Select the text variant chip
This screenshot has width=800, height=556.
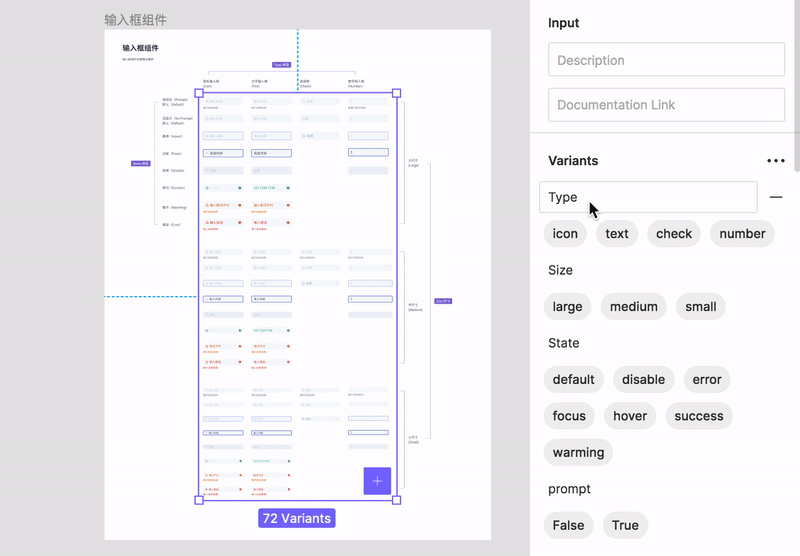point(617,234)
